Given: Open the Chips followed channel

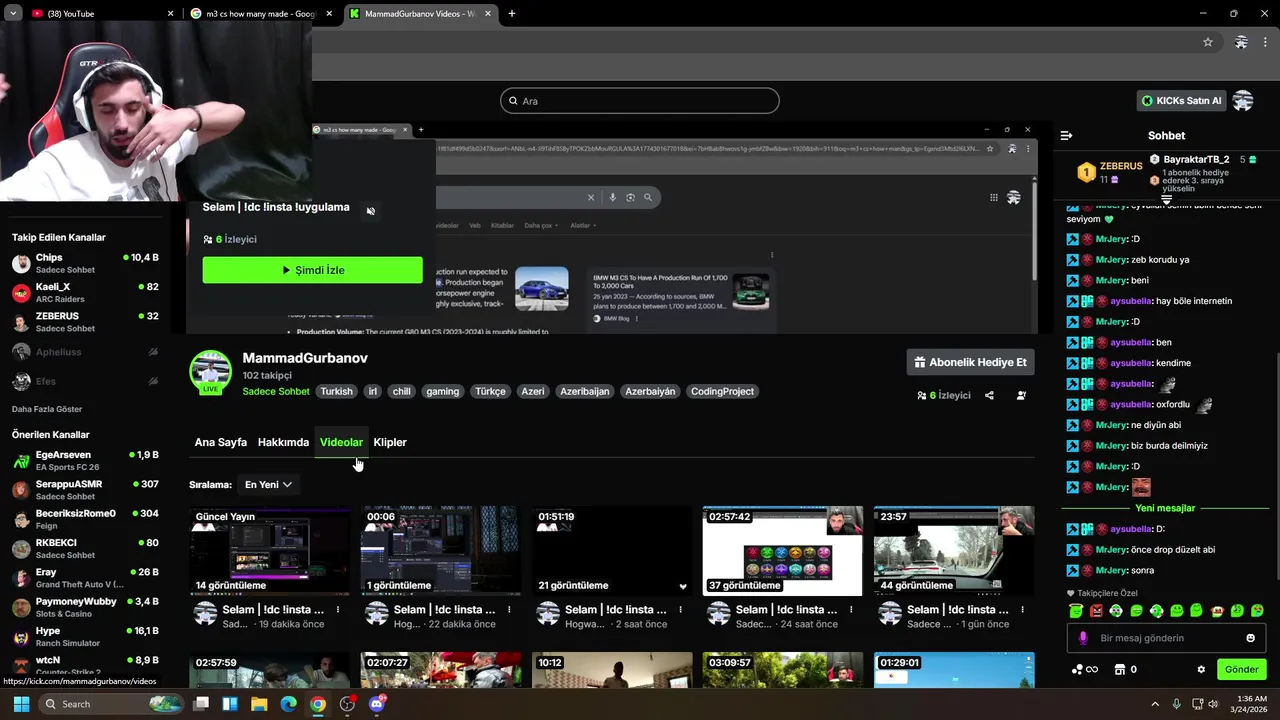Looking at the screenshot, I should pos(85,263).
